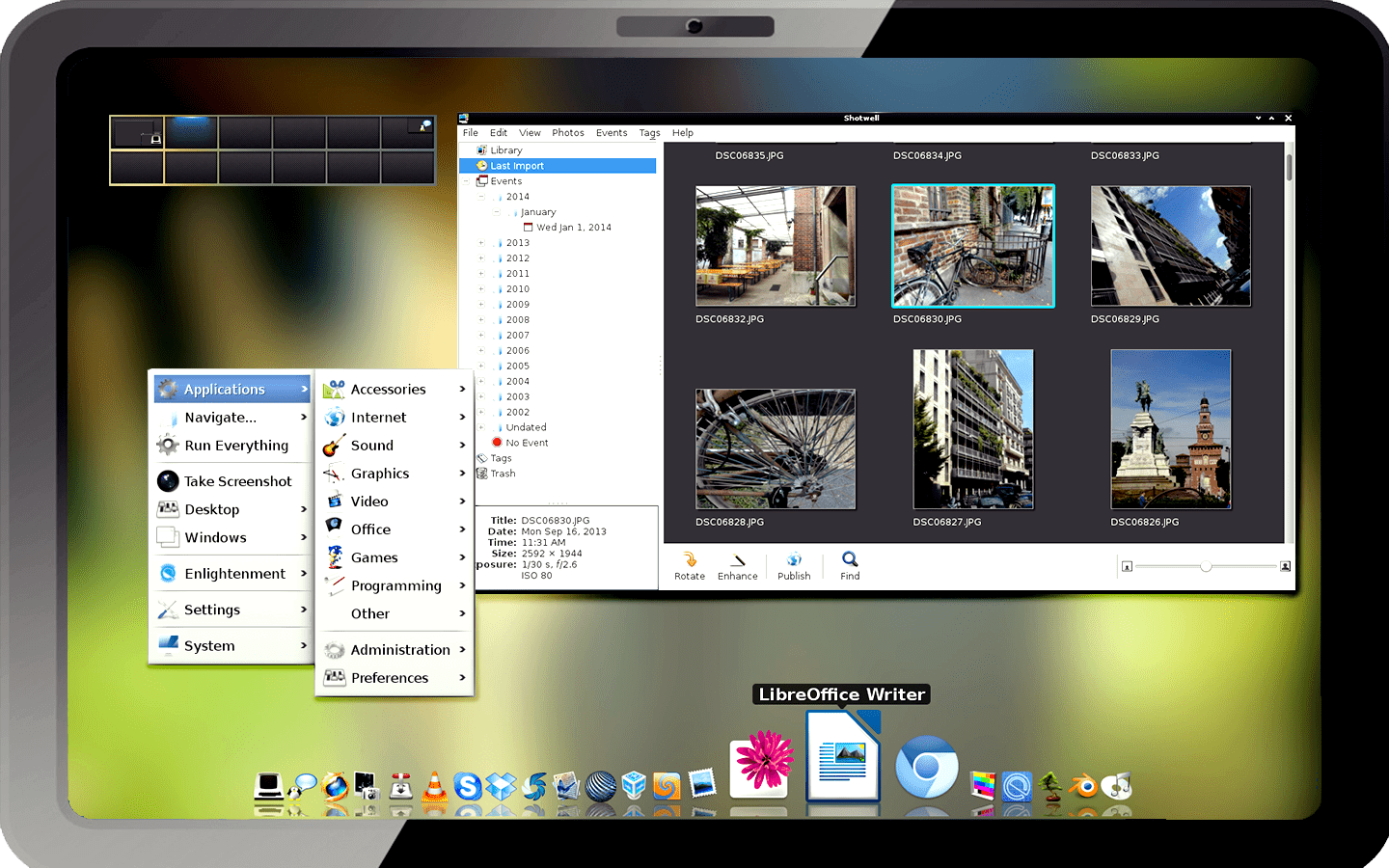
Task: Expand the Undated events node
Action: coord(482,427)
